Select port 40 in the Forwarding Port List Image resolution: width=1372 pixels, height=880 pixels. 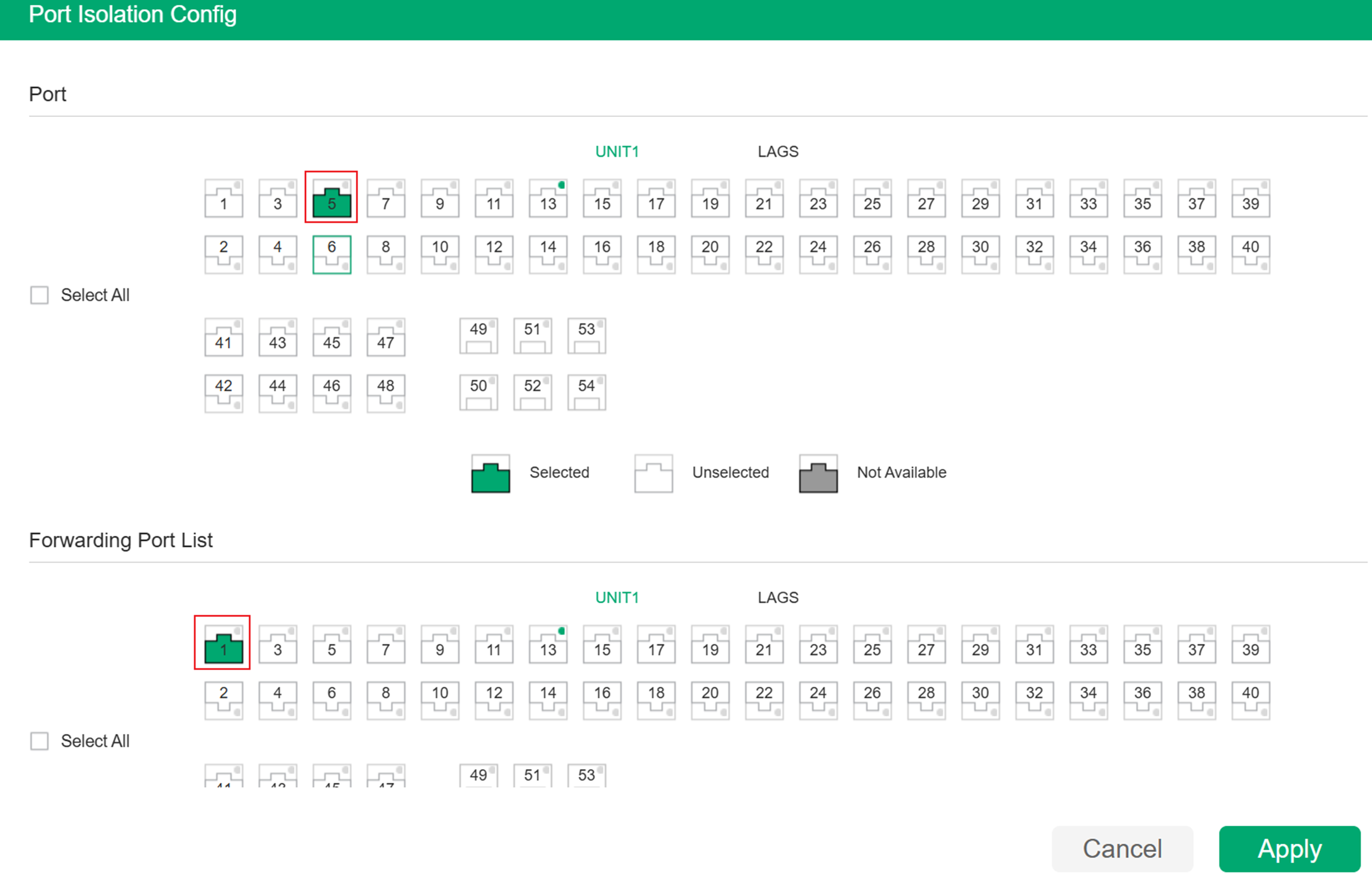(1250, 700)
